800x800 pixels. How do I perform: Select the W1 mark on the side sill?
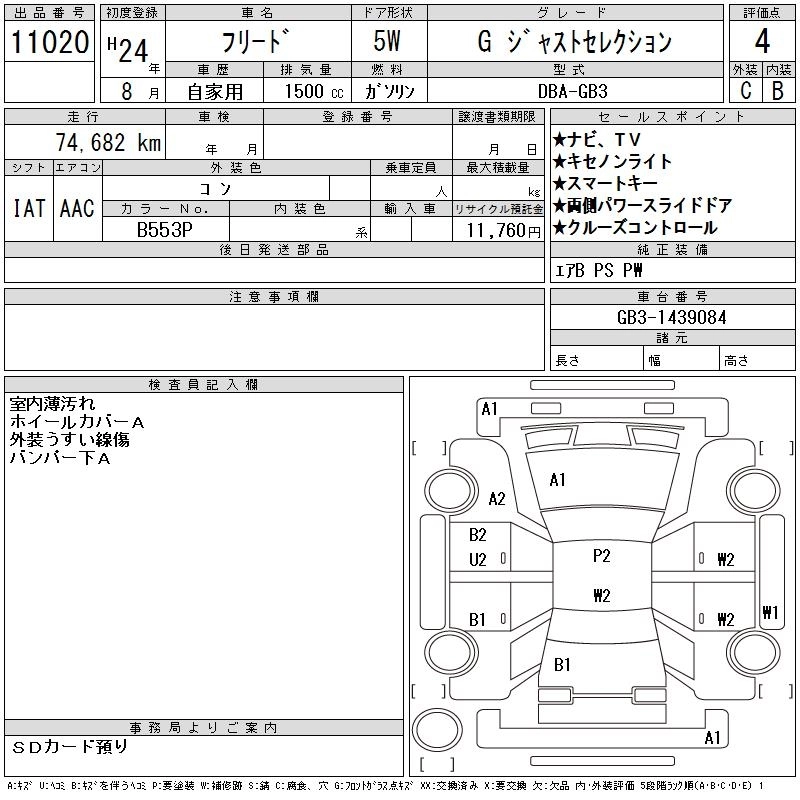coord(770,612)
